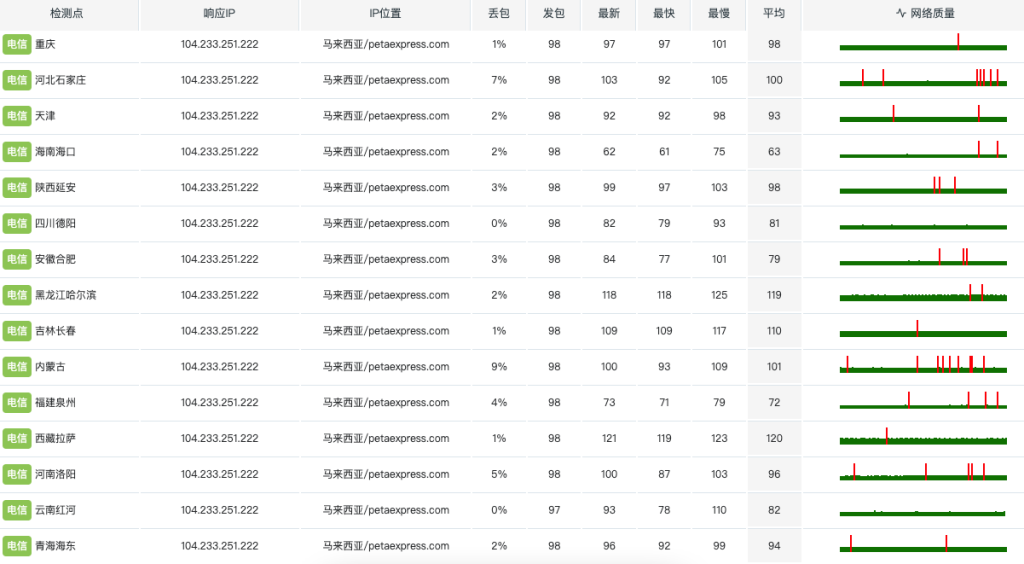The image size is (1024, 564).
Task: Select the 响应IP column header
Action: coord(219,14)
